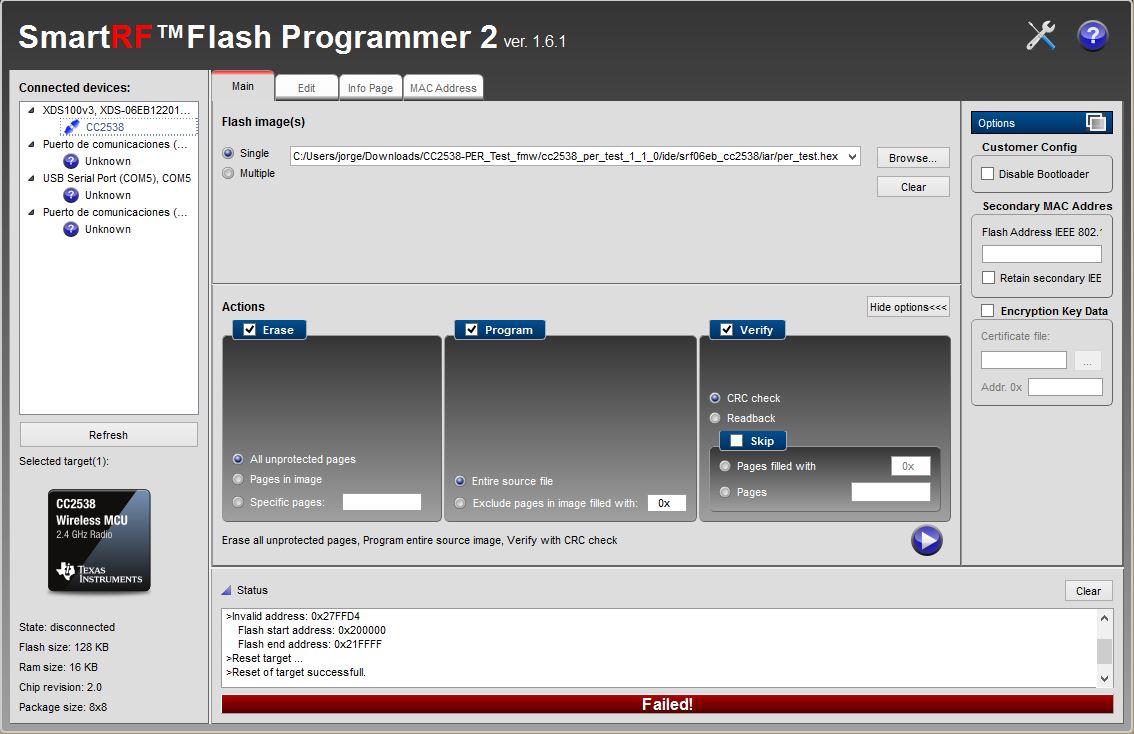Check the Disable Bootloader option
Screen dimensions: 1134x734
[x=987, y=174]
